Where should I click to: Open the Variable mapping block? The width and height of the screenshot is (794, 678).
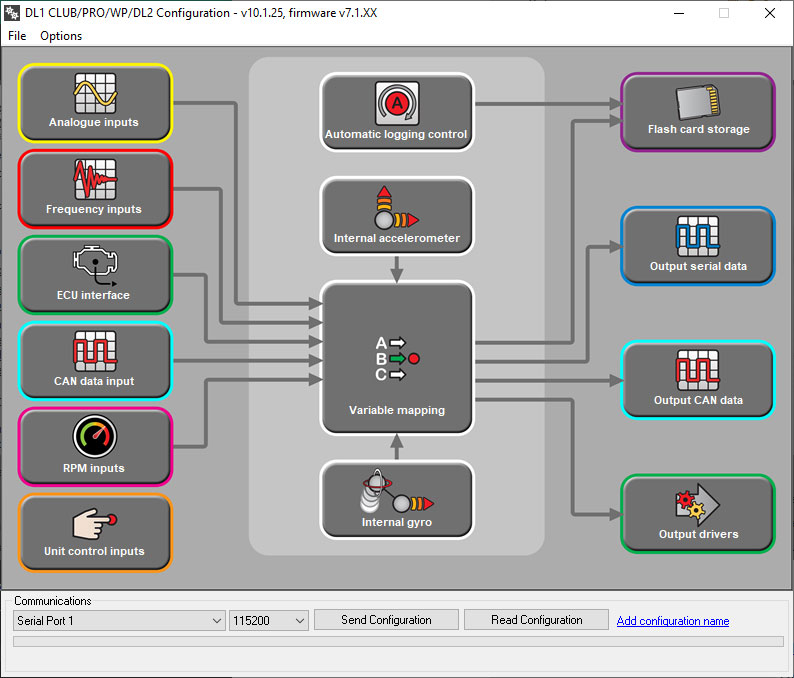click(x=396, y=358)
